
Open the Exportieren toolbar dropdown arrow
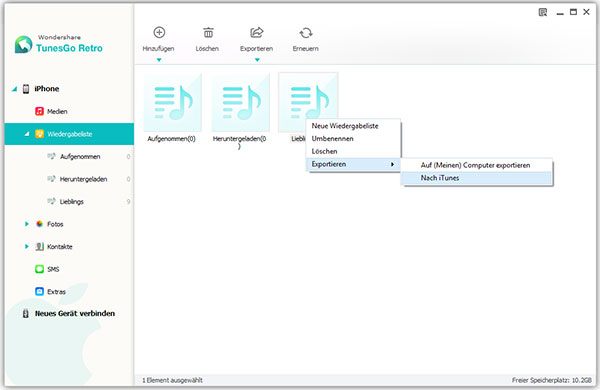tap(257, 60)
